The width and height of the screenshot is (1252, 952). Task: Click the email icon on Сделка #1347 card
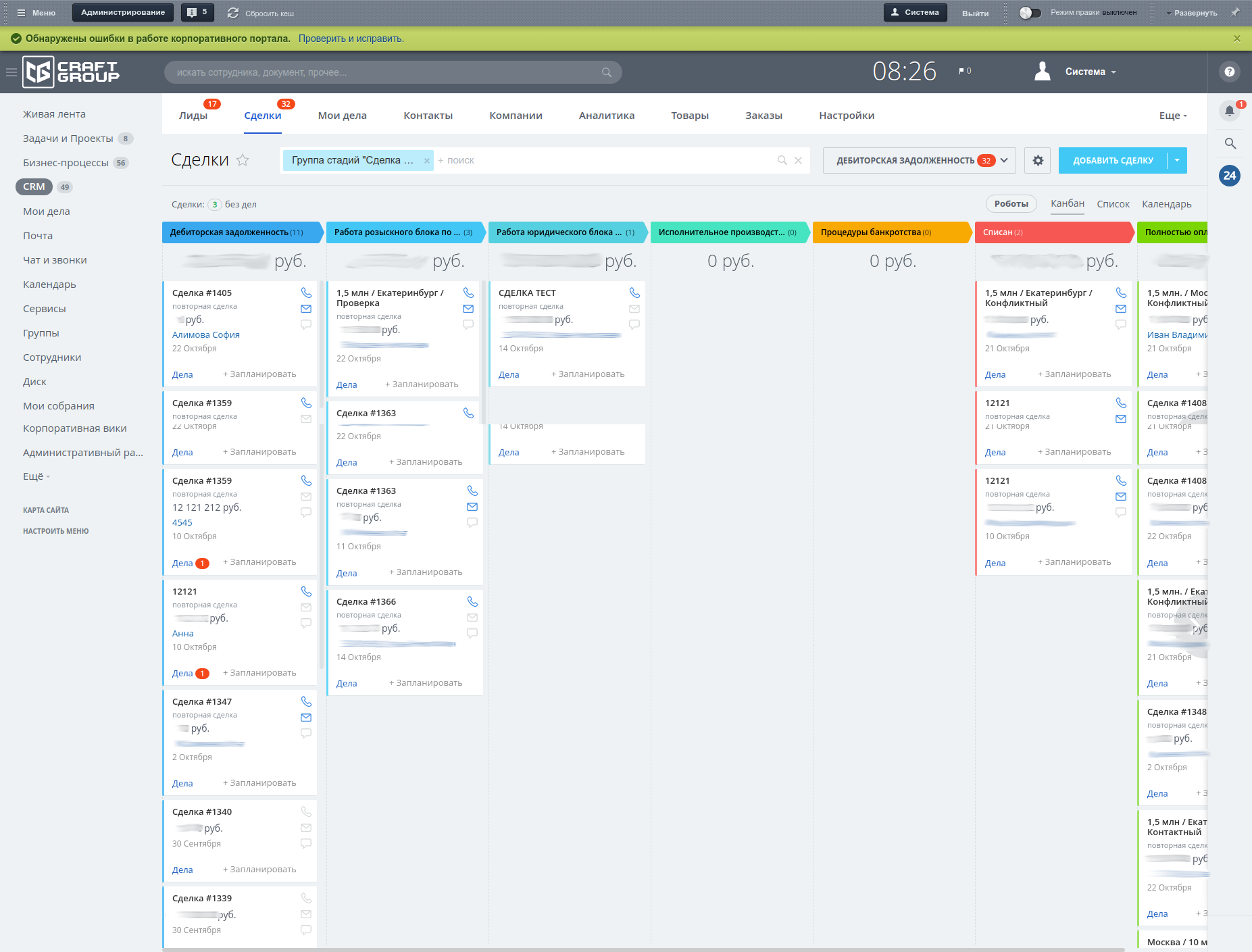306,718
